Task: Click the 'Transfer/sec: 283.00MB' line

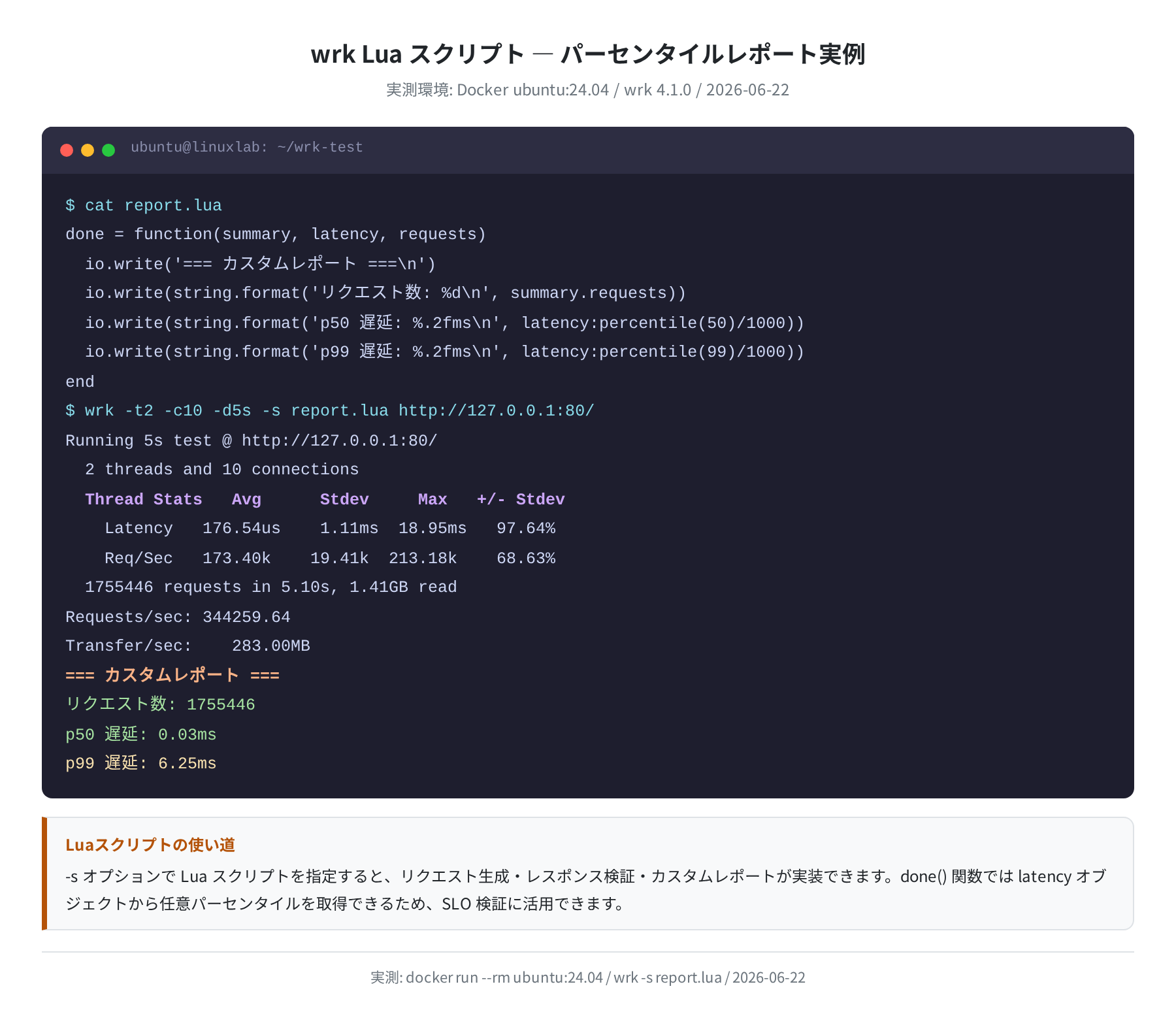Action: [x=188, y=646]
